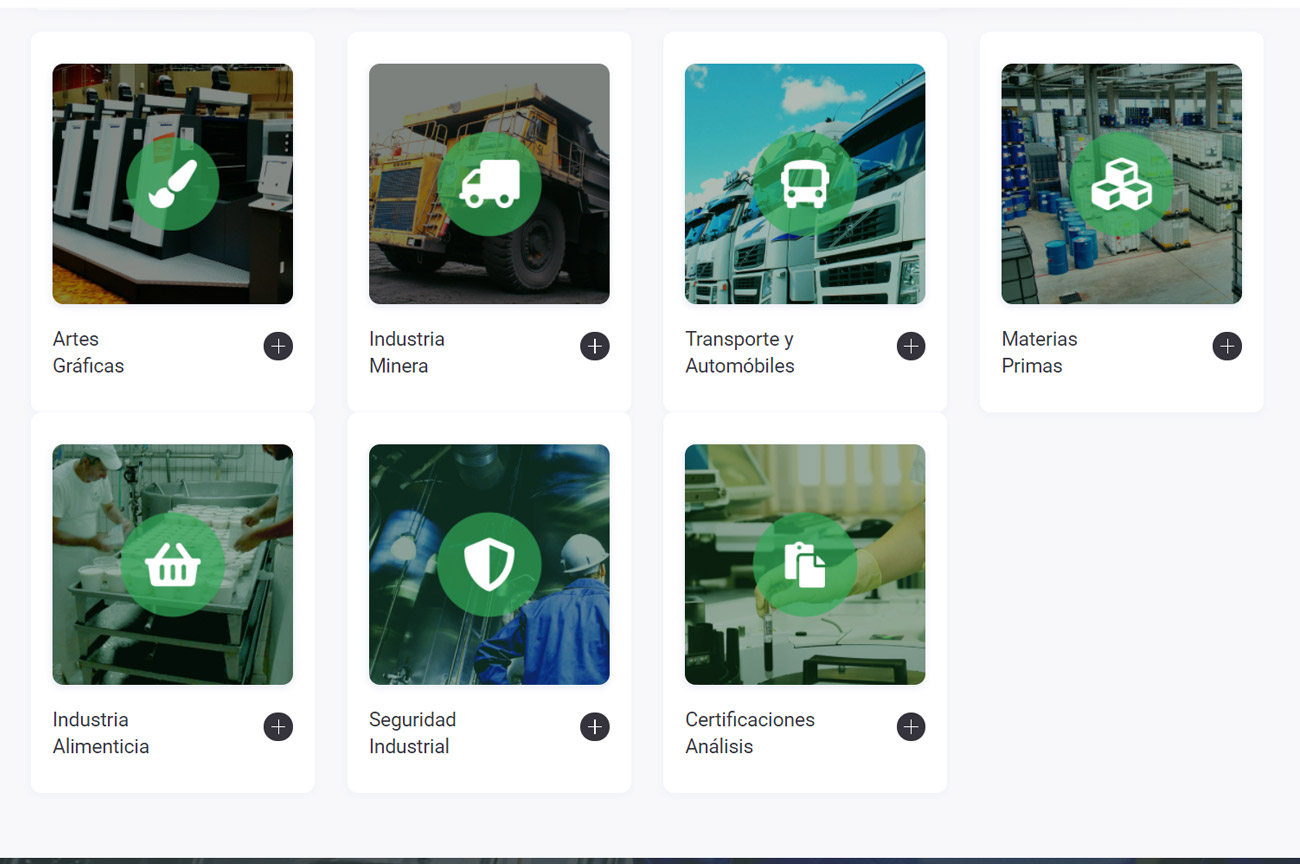This screenshot has height=864, width=1300.
Task: Click the stacked cubes icon on Materias Primas
Action: [x=1121, y=184]
